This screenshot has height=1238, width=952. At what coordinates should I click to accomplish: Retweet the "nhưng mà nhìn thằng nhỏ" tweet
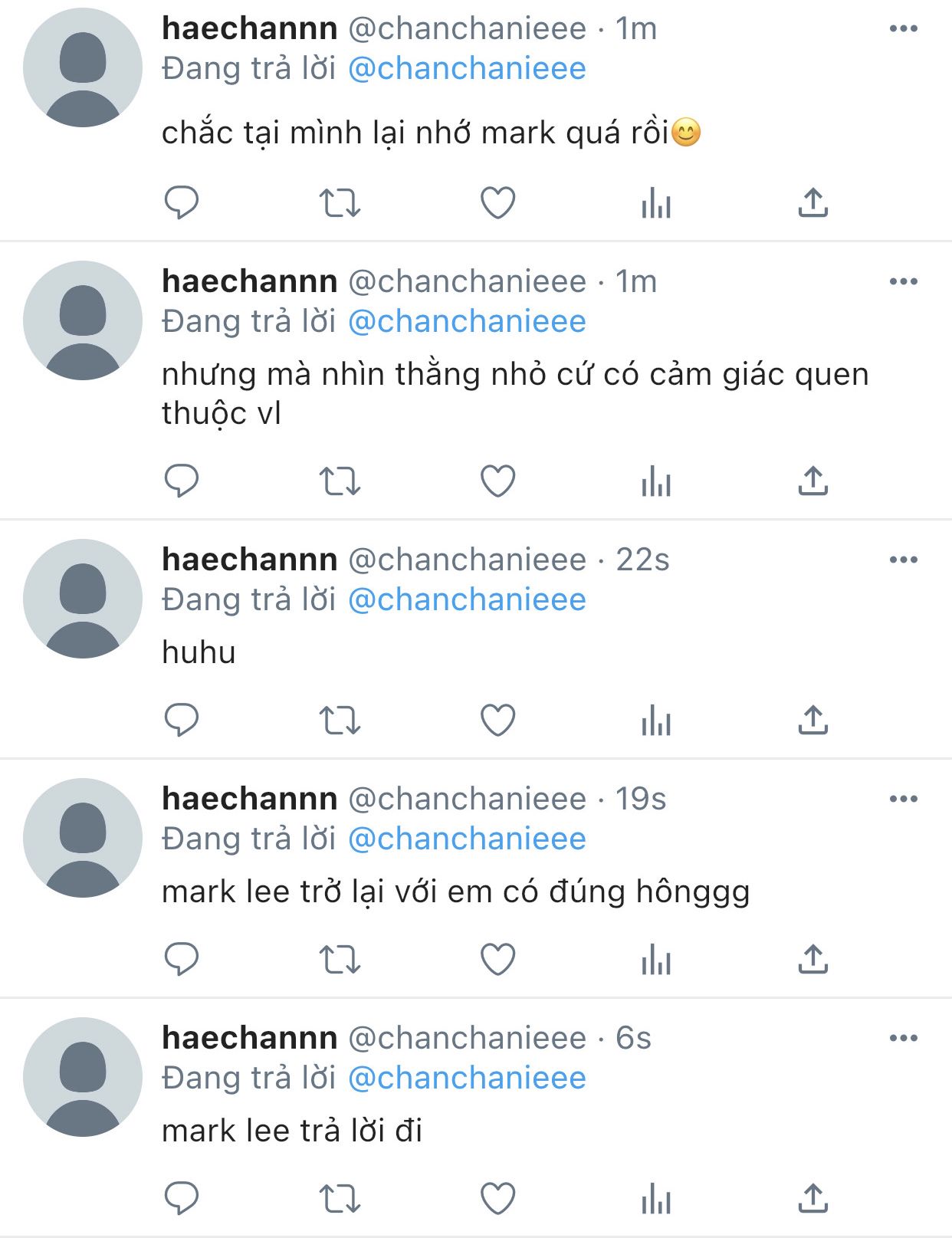tap(340, 481)
